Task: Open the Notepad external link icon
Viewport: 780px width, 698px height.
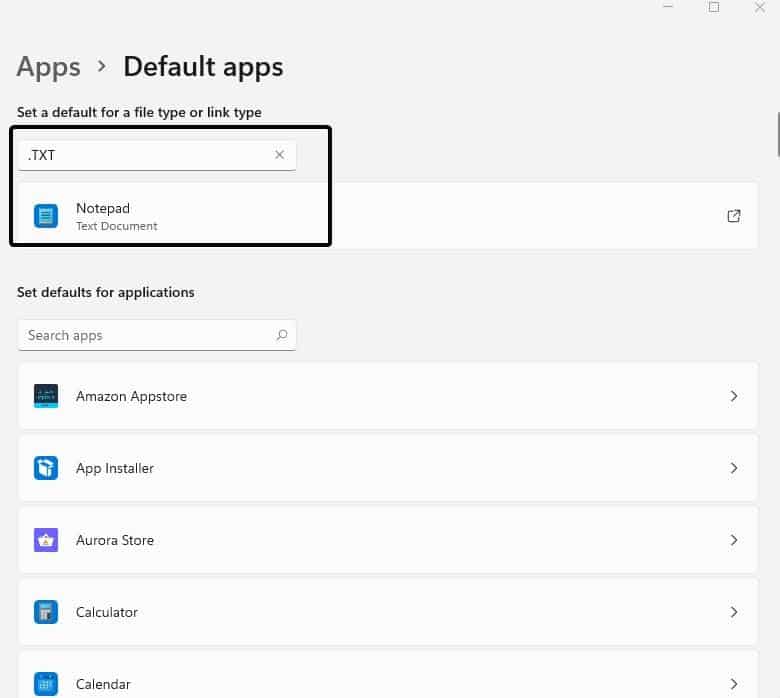Action: click(x=734, y=216)
